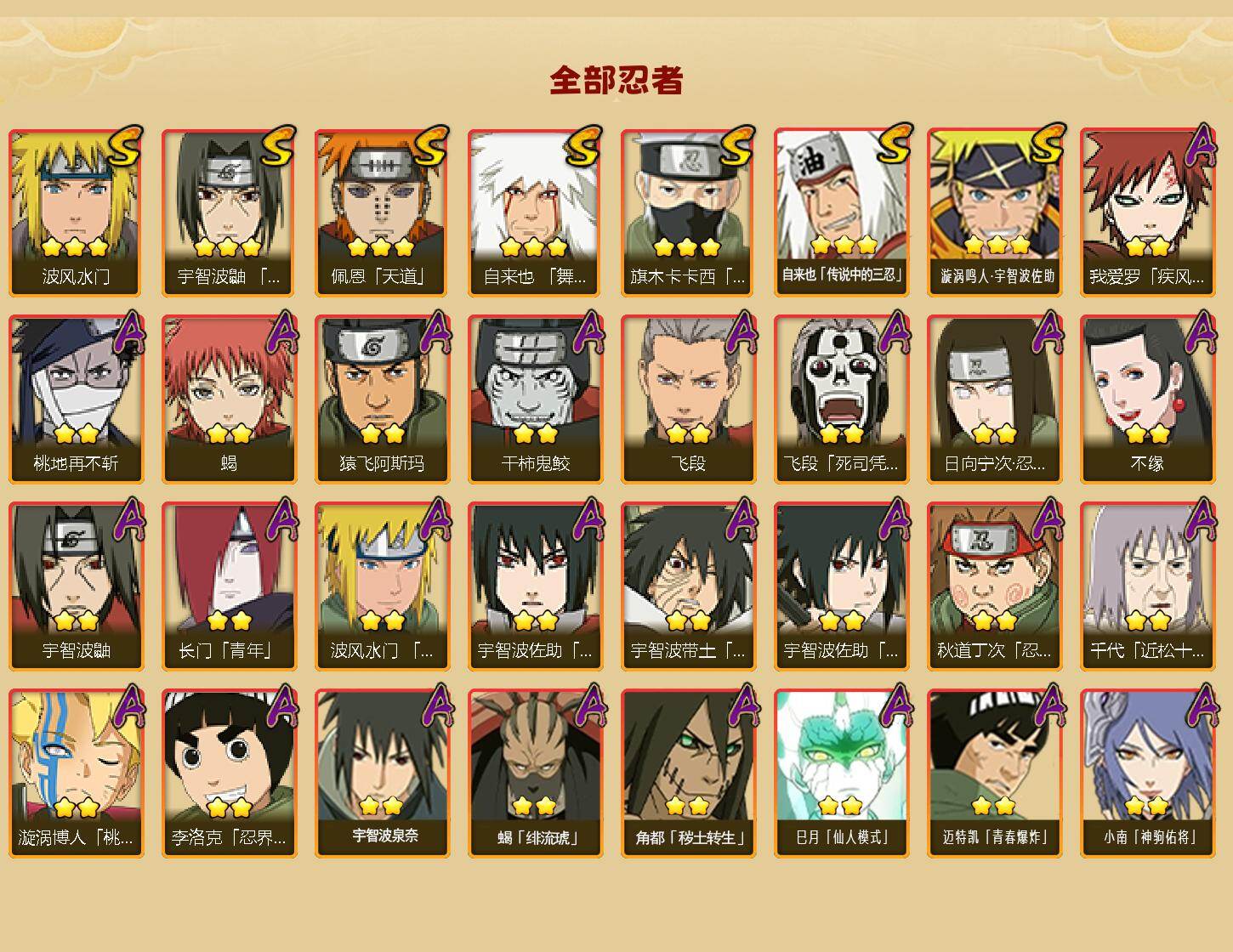Pick the 巳月「仙人模式」 card
1233x952 pixels.
[842, 773]
